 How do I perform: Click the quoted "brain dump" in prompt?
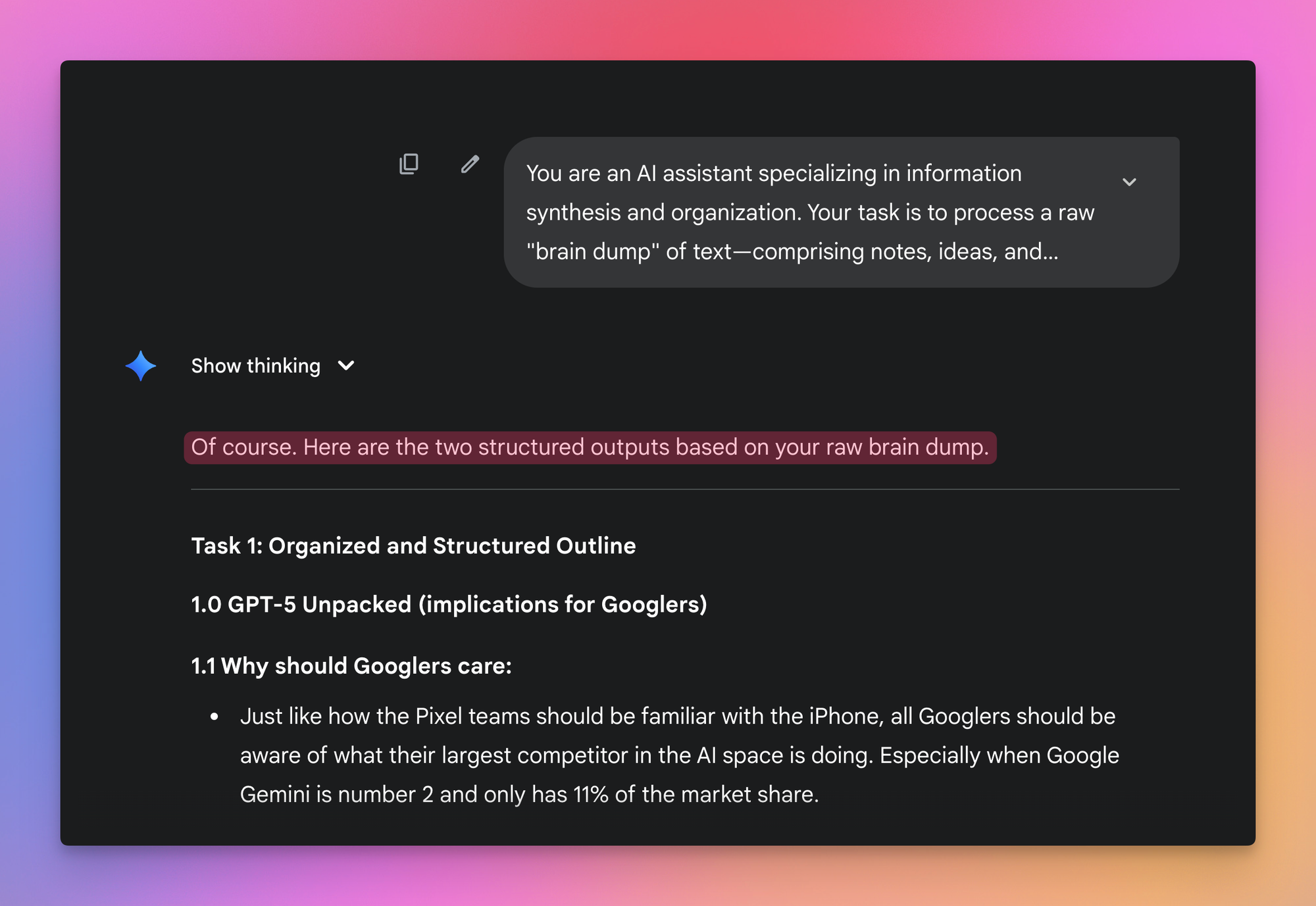pos(592,251)
